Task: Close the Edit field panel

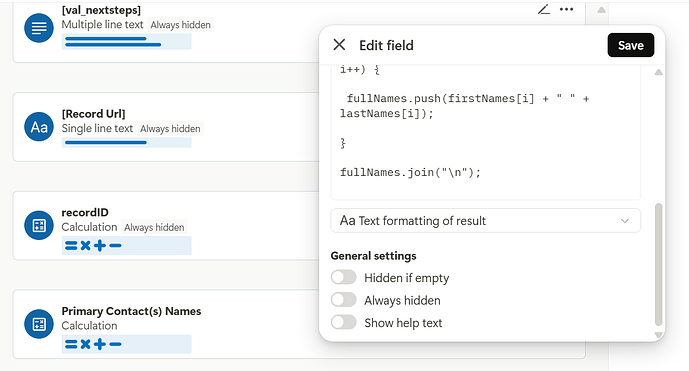Action: (x=339, y=44)
